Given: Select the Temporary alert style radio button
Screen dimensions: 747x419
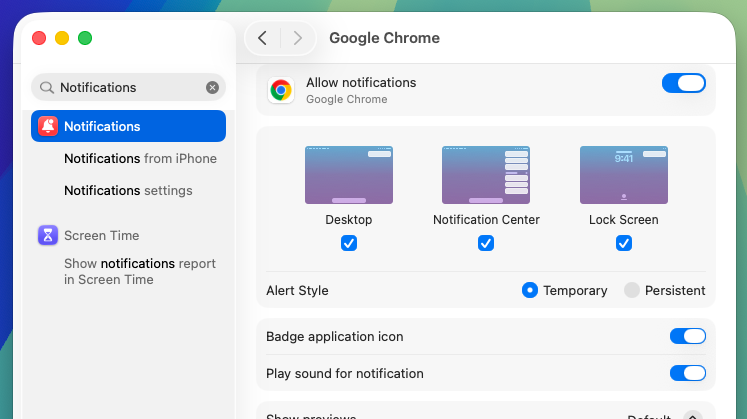Looking at the screenshot, I should click(530, 290).
